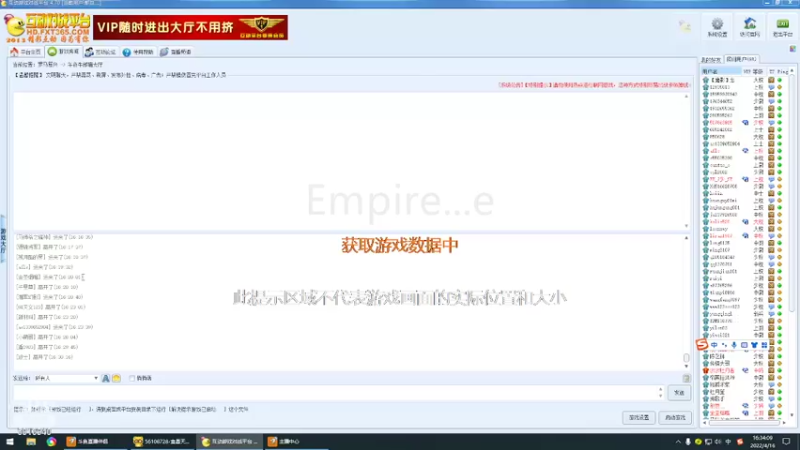Screen dimensions: 800x450
Task: Focus the chat message input field
Action: click(x=334, y=392)
